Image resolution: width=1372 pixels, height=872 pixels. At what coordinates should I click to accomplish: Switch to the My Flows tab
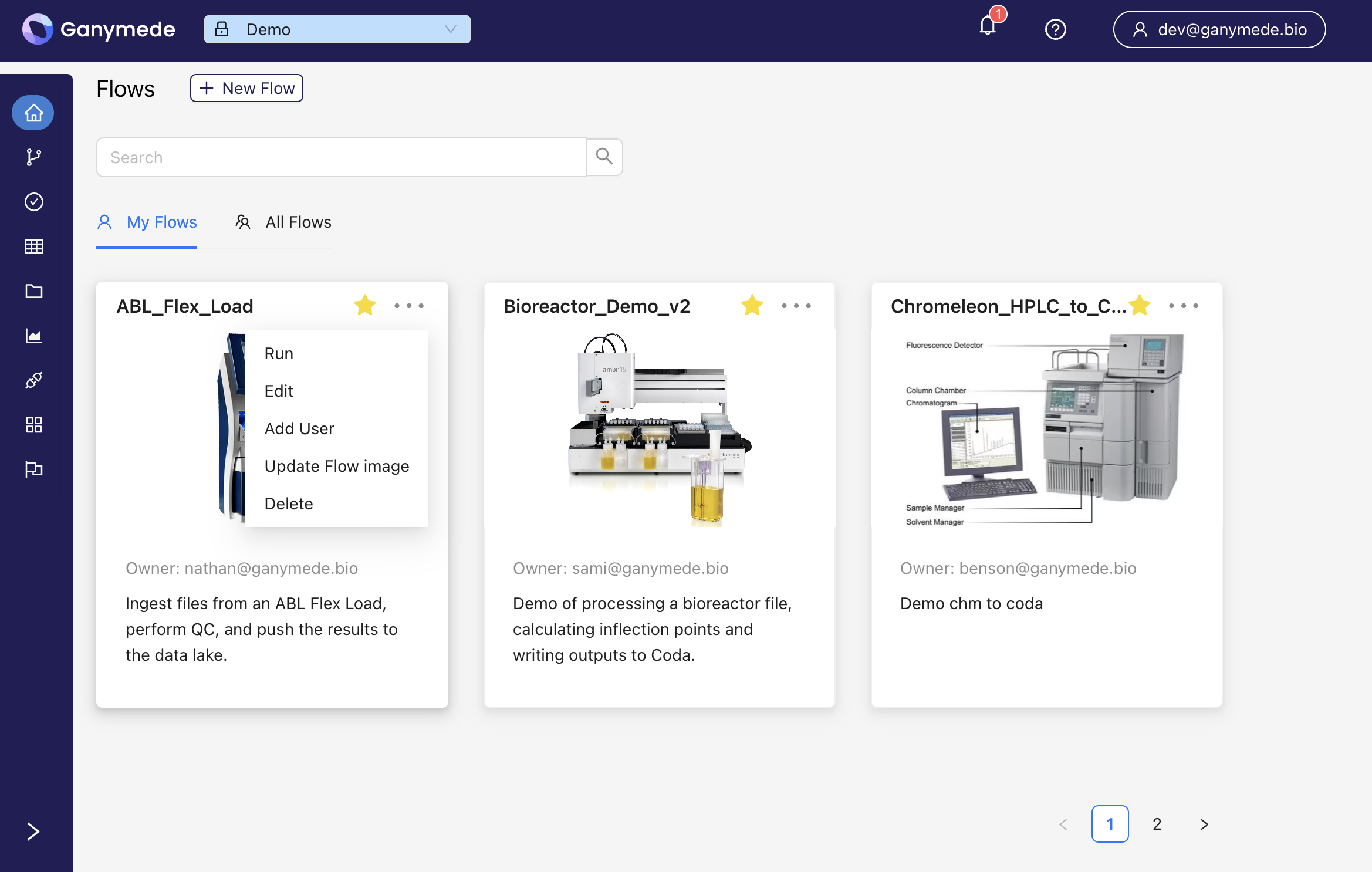(147, 222)
